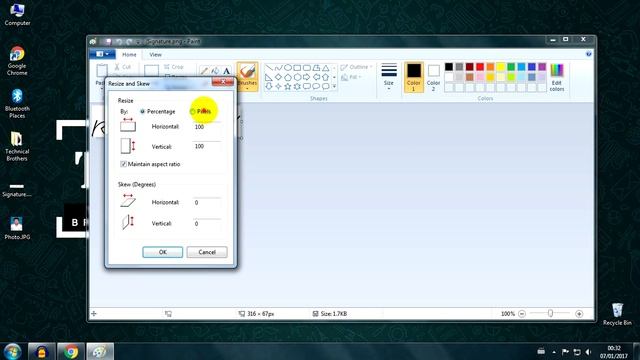Choose the Pentagon shape

tap(288, 77)
